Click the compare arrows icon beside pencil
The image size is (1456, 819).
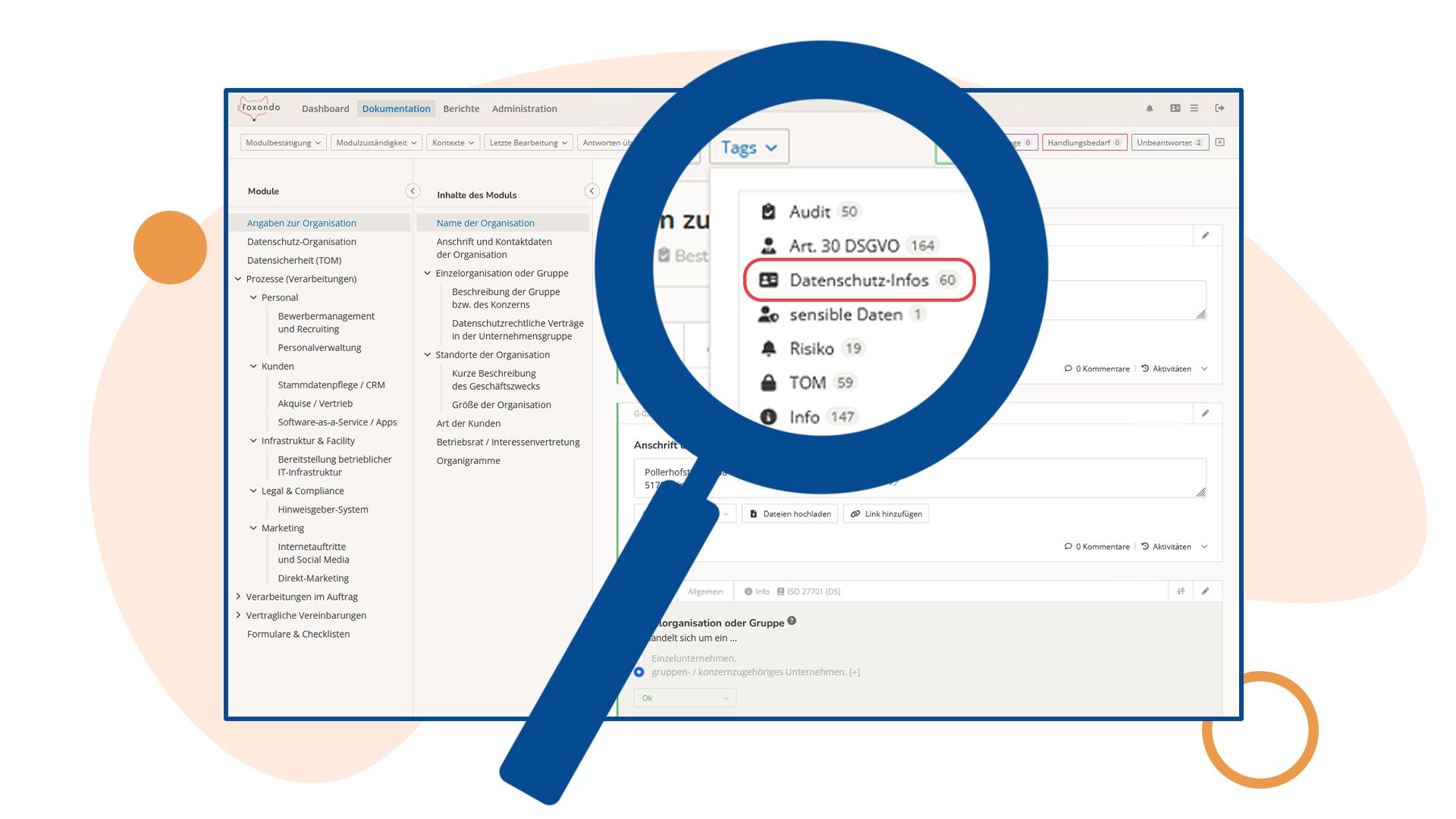point(1181,591)
